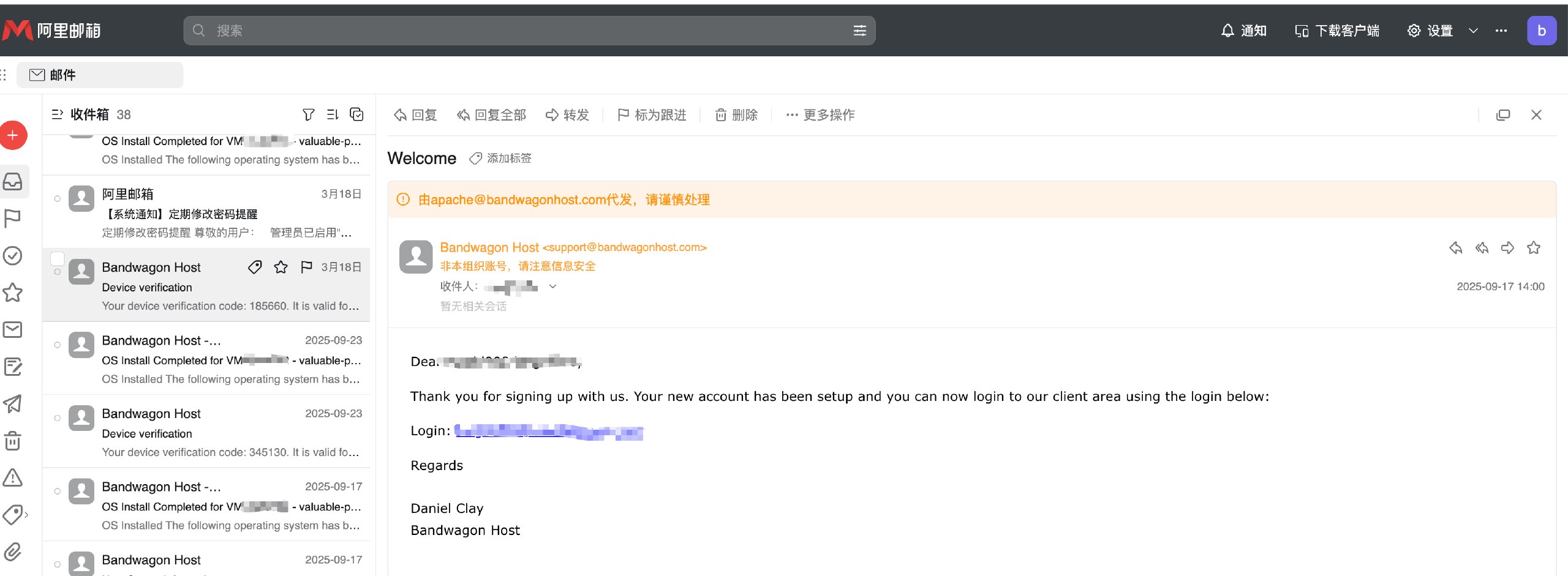The width and height of the screenshot is (1568, 576).
Task: Open the message in a new window
Action: point(1503,115)
